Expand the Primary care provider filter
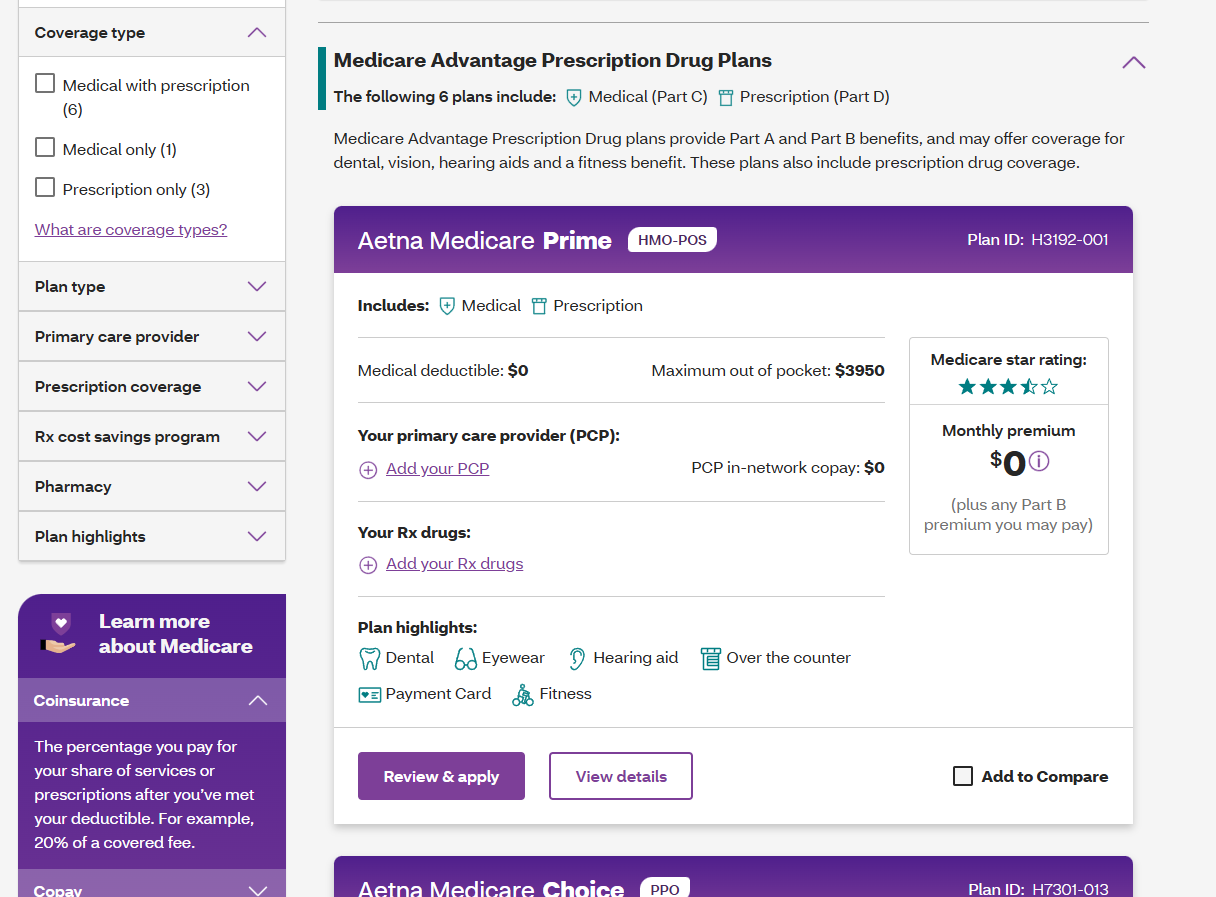This screenshot has width=1216, height=897. click(x=152, y=337)
